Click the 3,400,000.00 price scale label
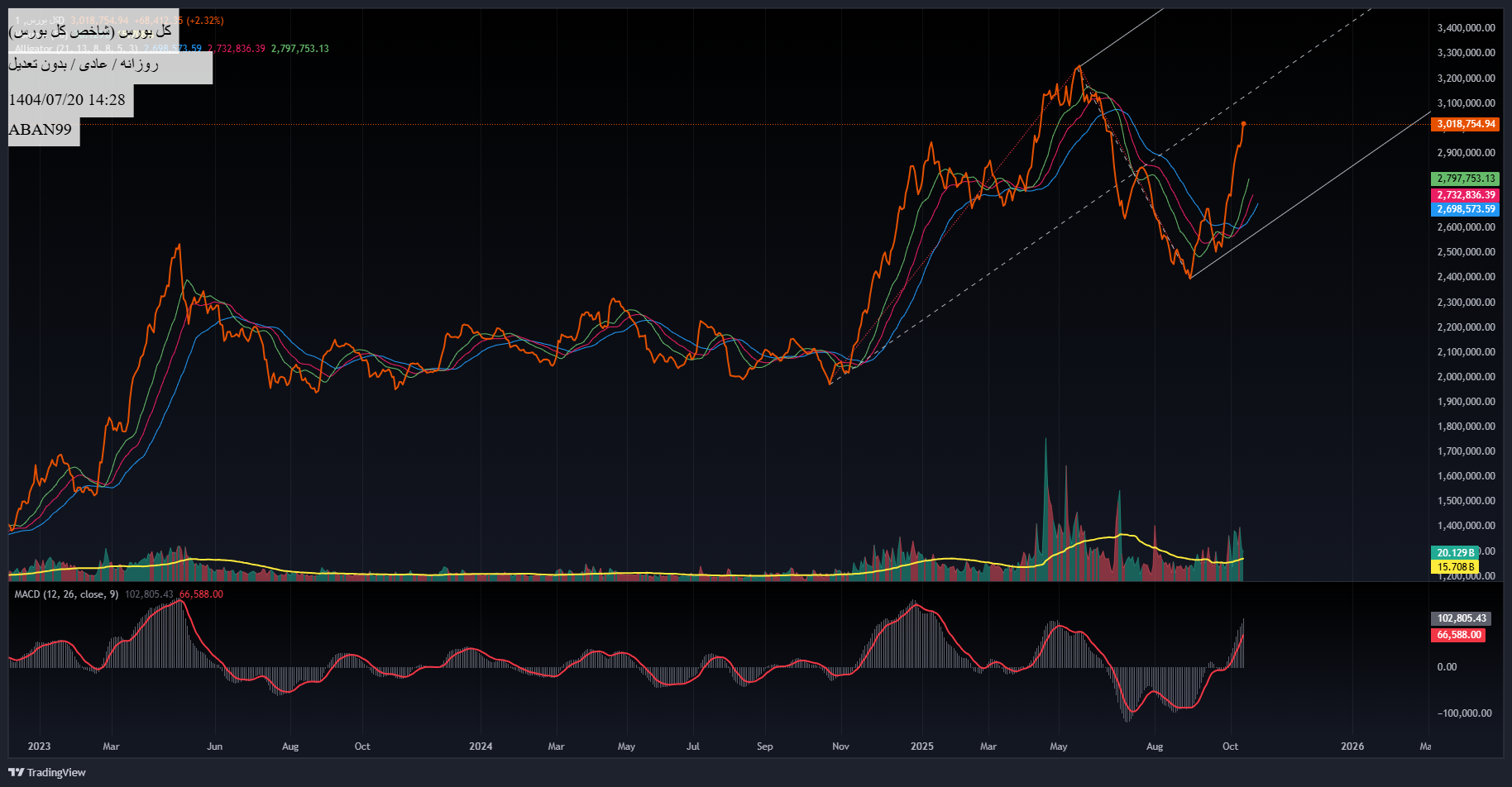1512x787 pixels. pyautogui.click(x=1466, y=28)
